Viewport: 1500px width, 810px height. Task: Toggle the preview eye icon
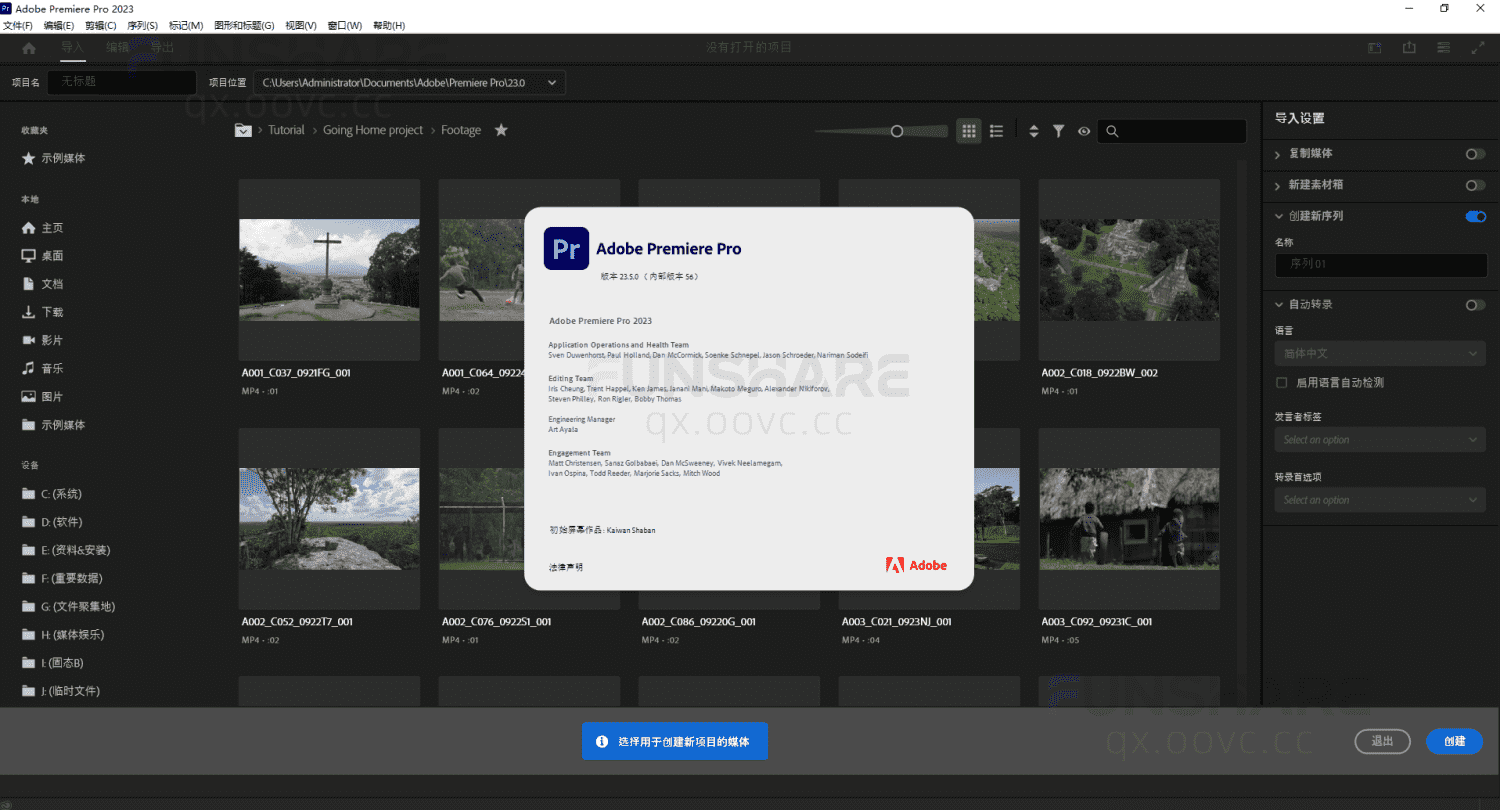[1083, 131]
